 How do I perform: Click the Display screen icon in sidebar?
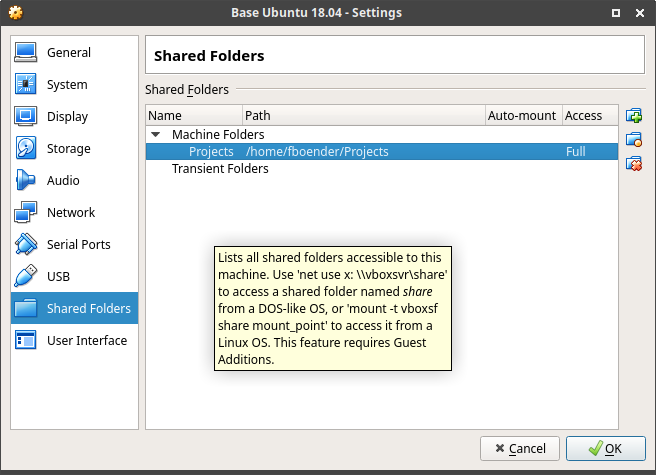[x=26, y=116]
